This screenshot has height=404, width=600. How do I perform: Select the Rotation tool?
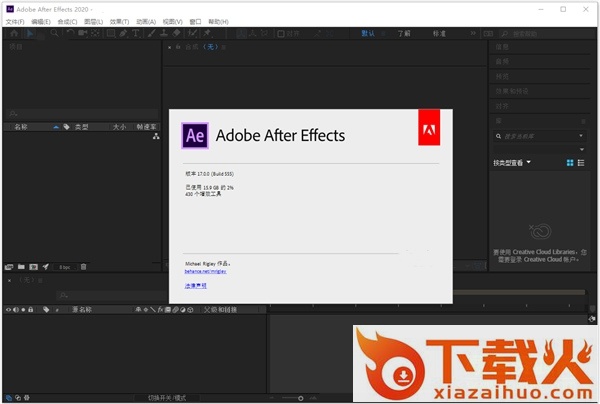click(70, 33)
